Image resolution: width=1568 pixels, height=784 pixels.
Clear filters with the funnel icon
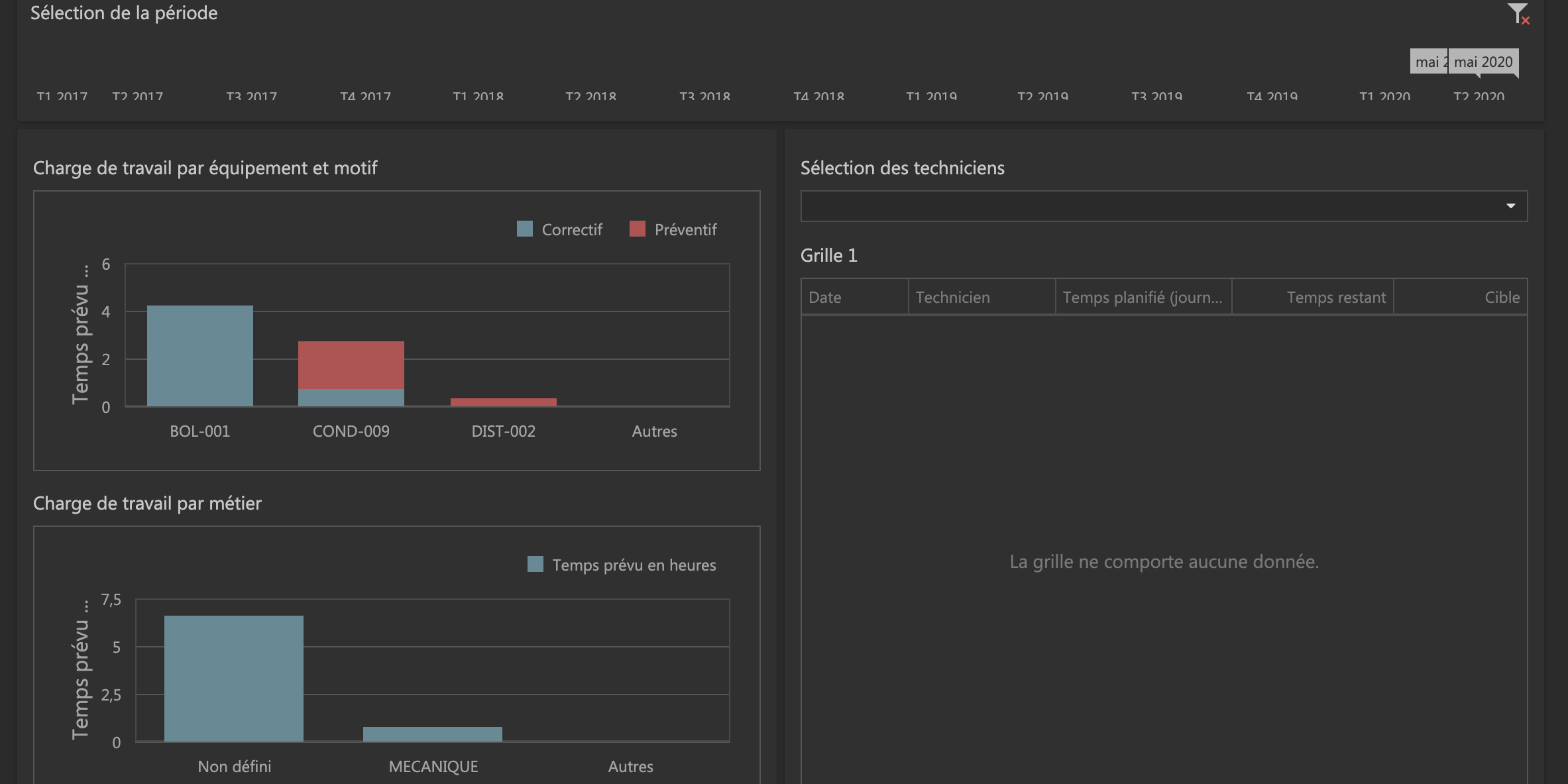1518,14
